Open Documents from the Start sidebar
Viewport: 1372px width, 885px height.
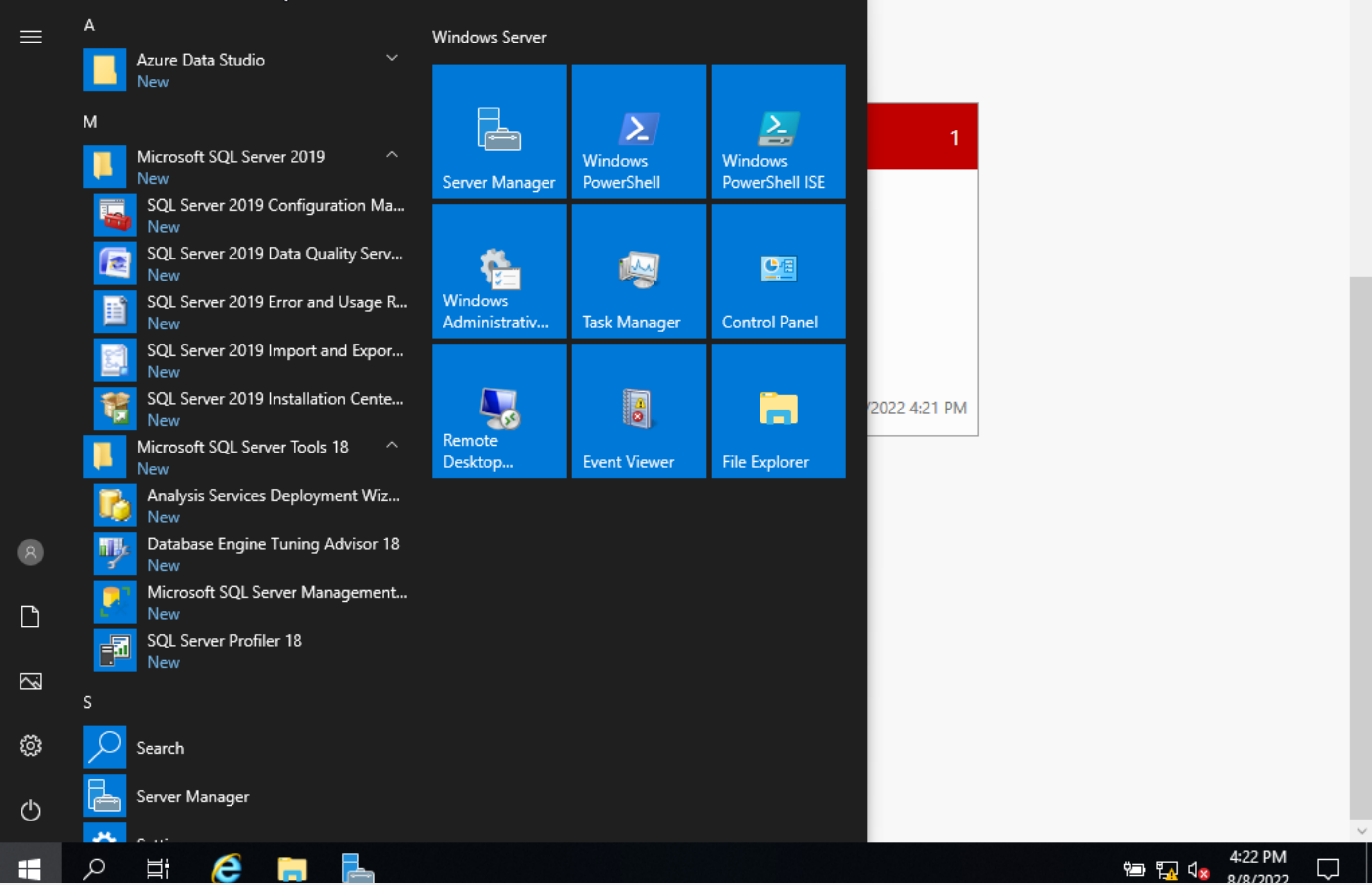[x=30, y=617]
